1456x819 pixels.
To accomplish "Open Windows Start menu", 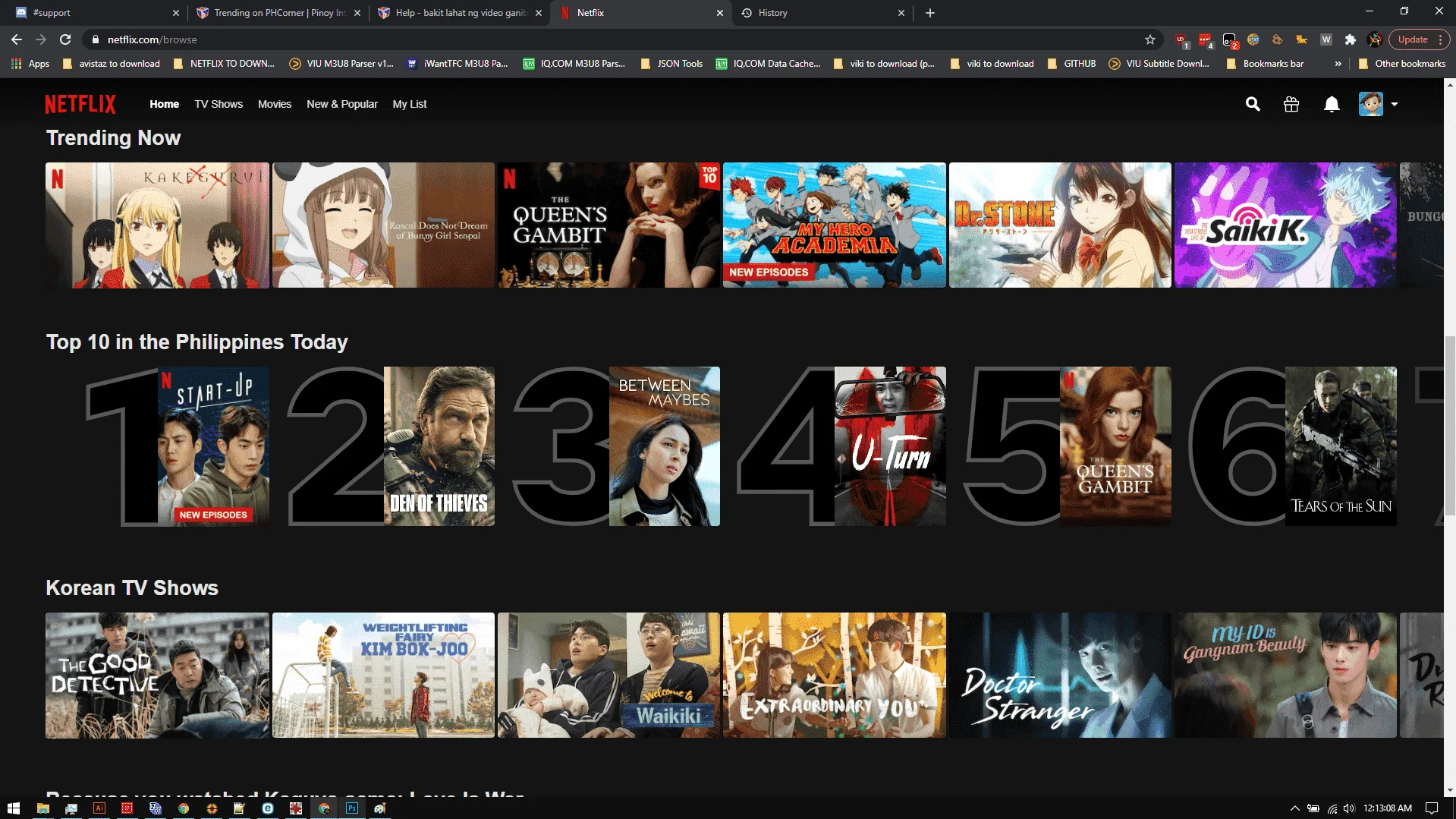I will tap(14, 808).
